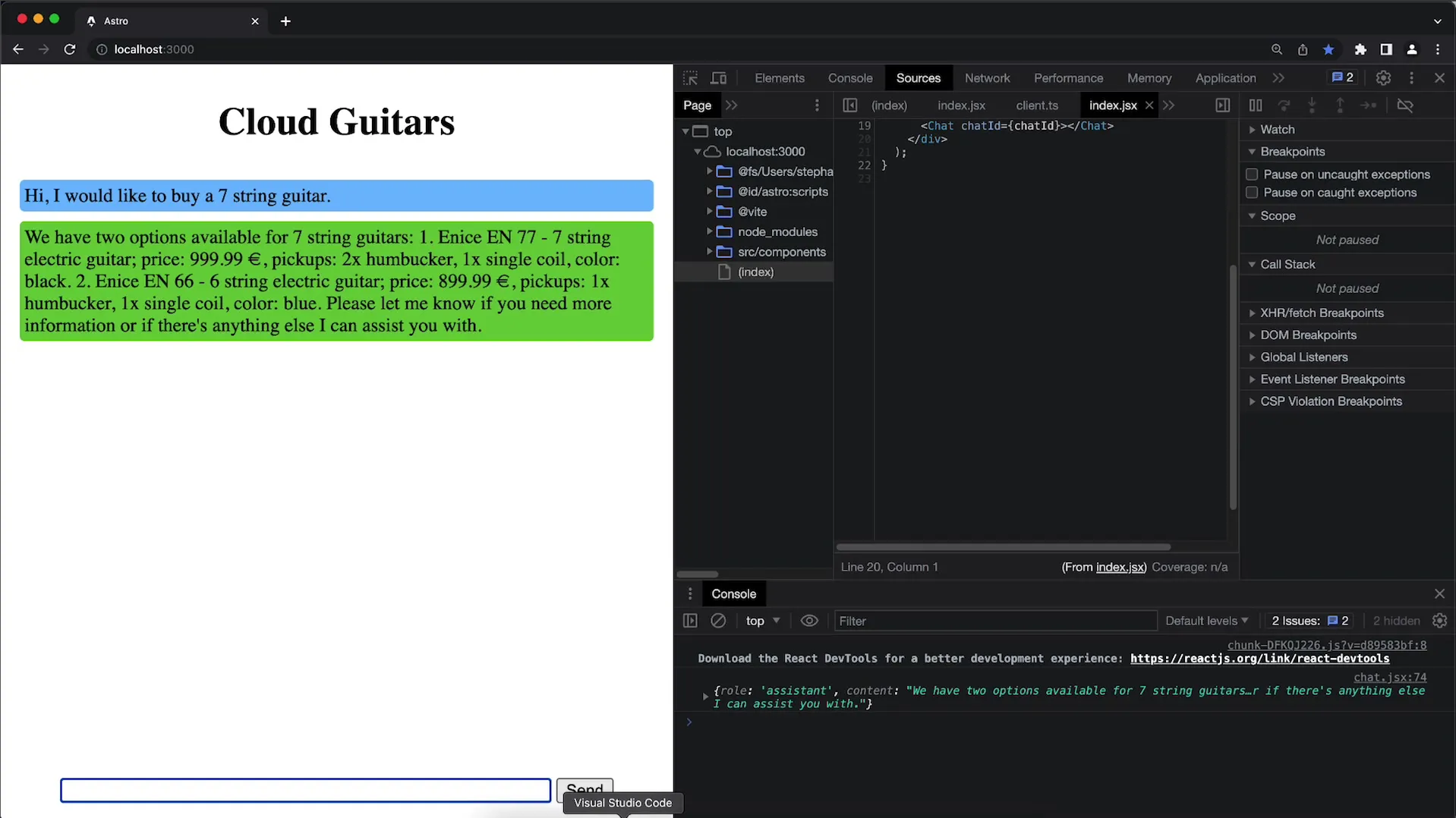Select the inspect element picker icon
The width and height of the screenshot is (1456, 818).
pos(690,78)
